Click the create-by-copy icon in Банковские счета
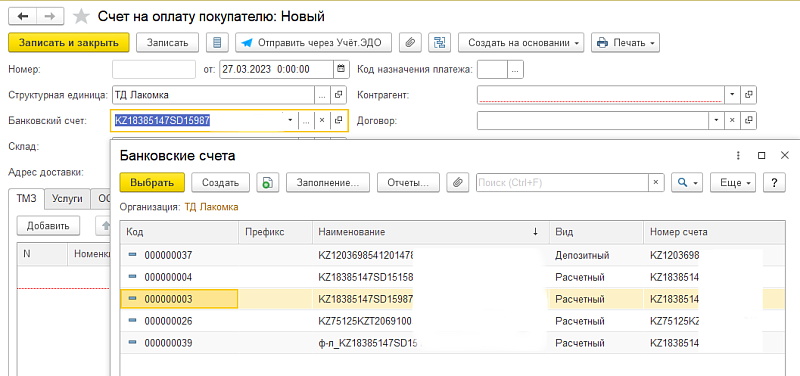The image size is (800, 376). coord(267,182)
